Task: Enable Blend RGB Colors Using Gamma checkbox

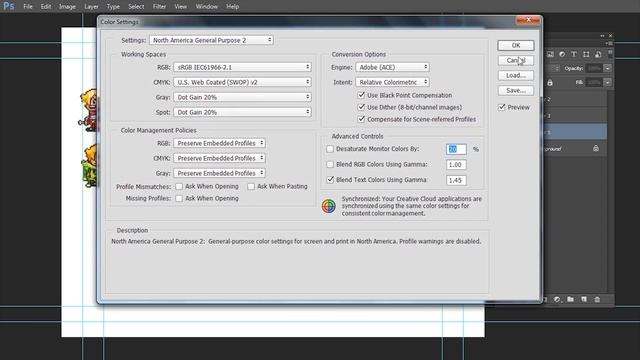Action: [x=330, y=164]
